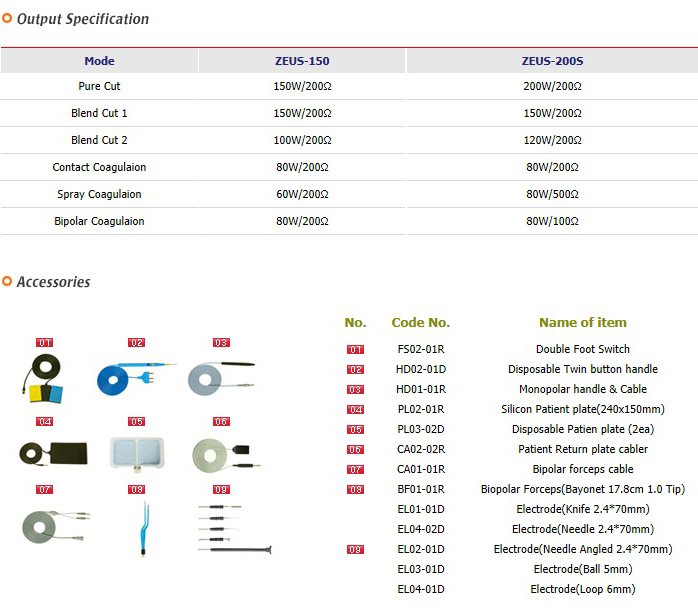Select code FS02-01R
Image resolution: width=698 pixels, height=615 pixels.
(x=421, y=349)
